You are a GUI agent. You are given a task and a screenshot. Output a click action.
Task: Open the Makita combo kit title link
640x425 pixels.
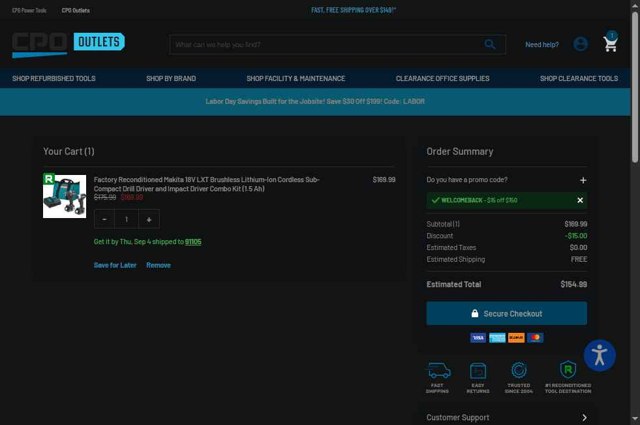tap(207, 184)
